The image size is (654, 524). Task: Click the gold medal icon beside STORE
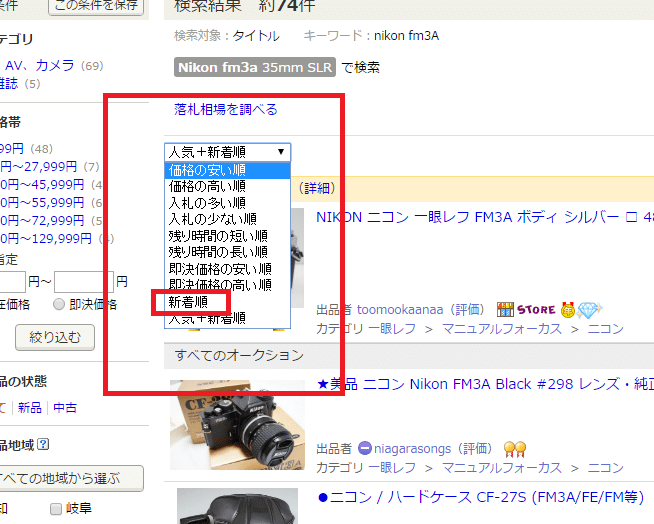click(x=568, y=310)
